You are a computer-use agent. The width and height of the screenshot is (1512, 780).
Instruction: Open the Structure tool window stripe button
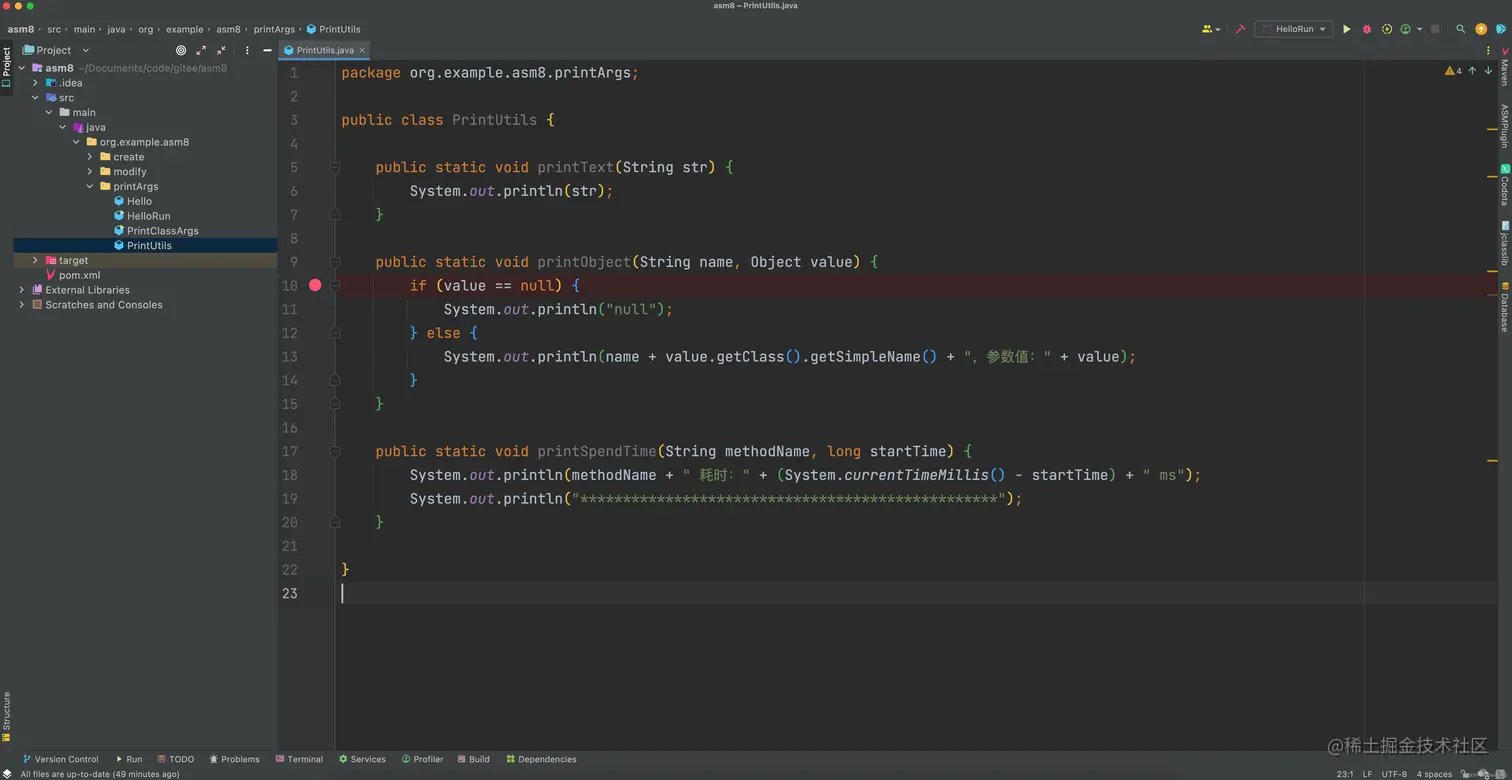[6, 716]
